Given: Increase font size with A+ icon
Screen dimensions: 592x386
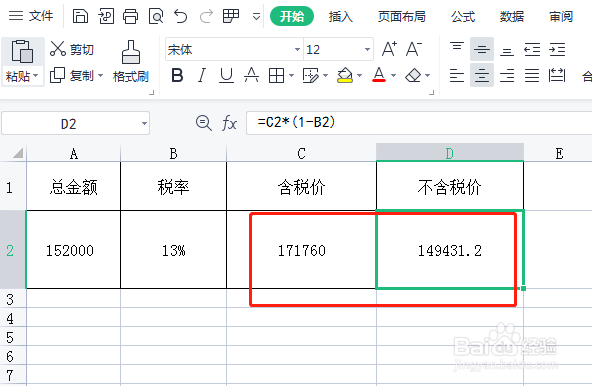Looking at the screenshot, I should [389, 49].
